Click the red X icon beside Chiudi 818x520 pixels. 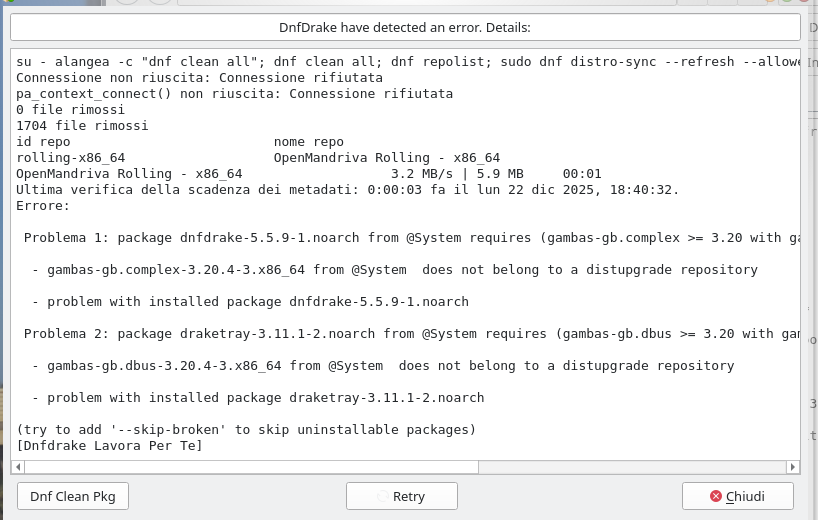(715, 496)
